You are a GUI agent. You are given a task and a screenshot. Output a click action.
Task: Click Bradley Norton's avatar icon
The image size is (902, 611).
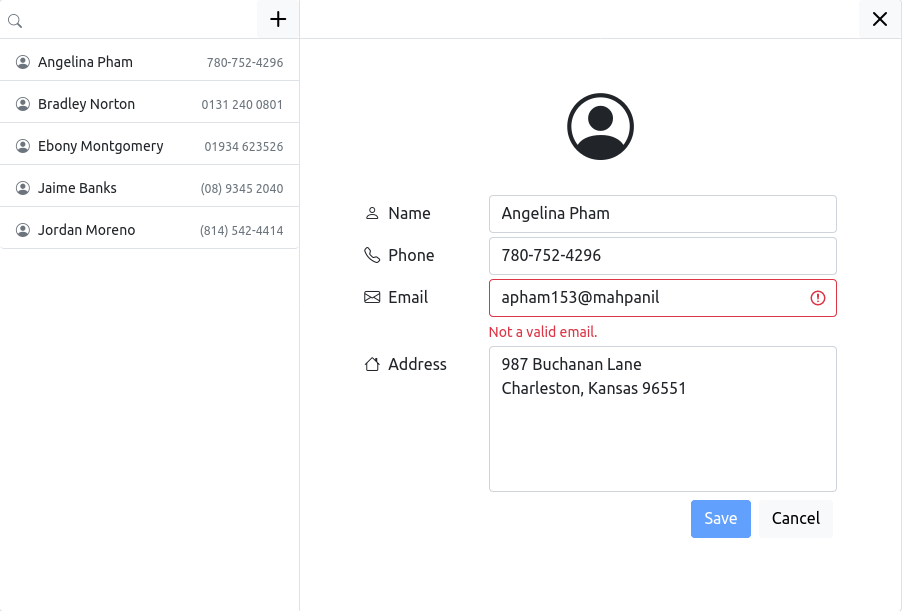(x=22, y=103)
